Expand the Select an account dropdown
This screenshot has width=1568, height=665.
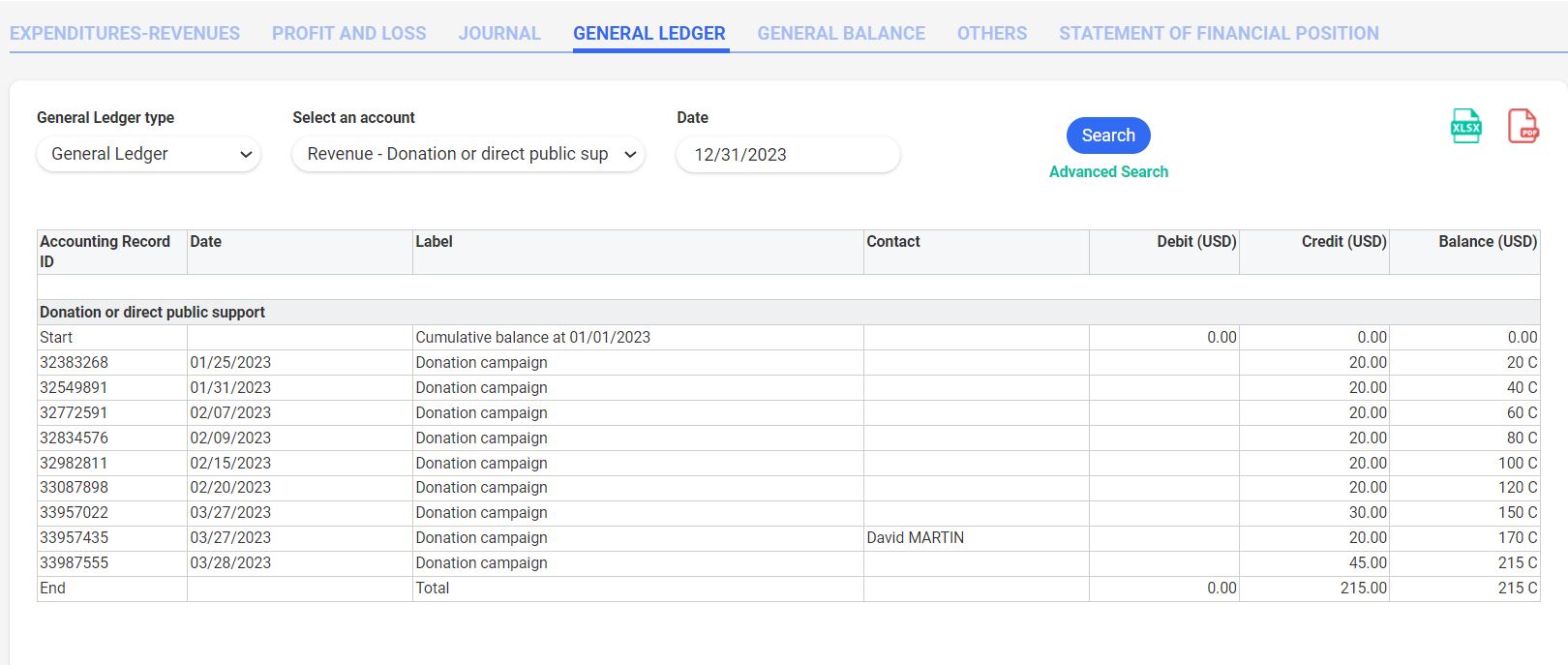[468, 154]
